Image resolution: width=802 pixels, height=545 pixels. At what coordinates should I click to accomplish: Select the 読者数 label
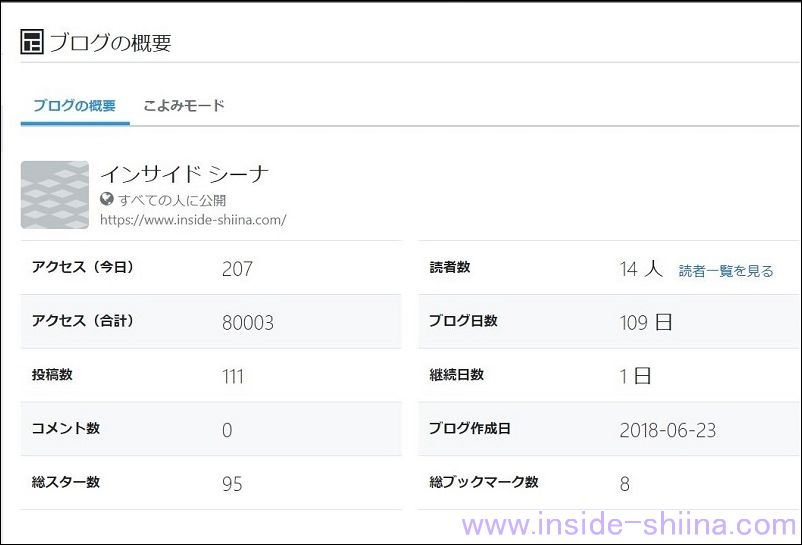coord(450,267)
